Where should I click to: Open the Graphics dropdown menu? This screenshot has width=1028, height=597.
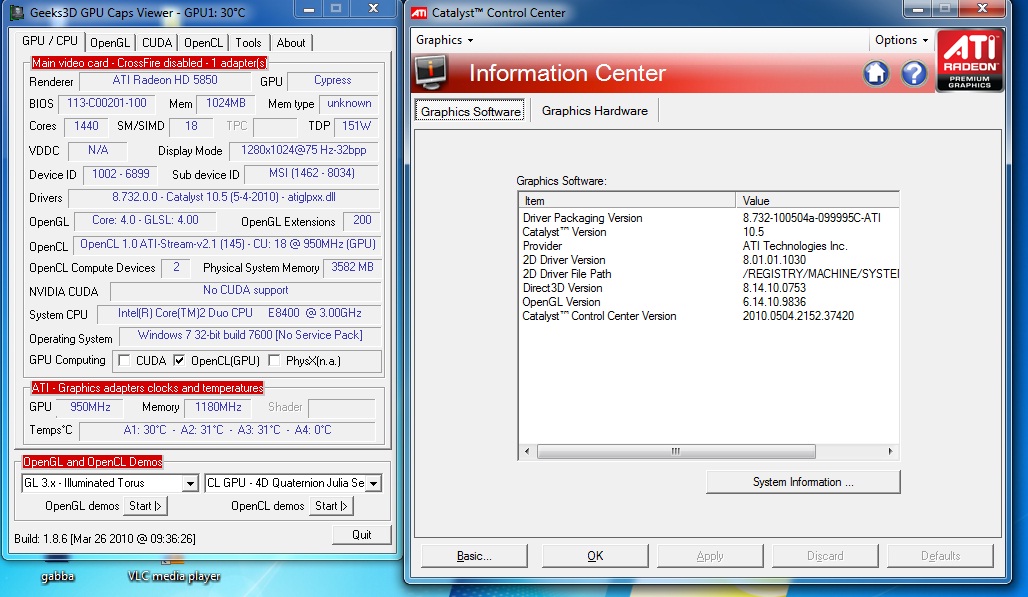pos(445,40)
